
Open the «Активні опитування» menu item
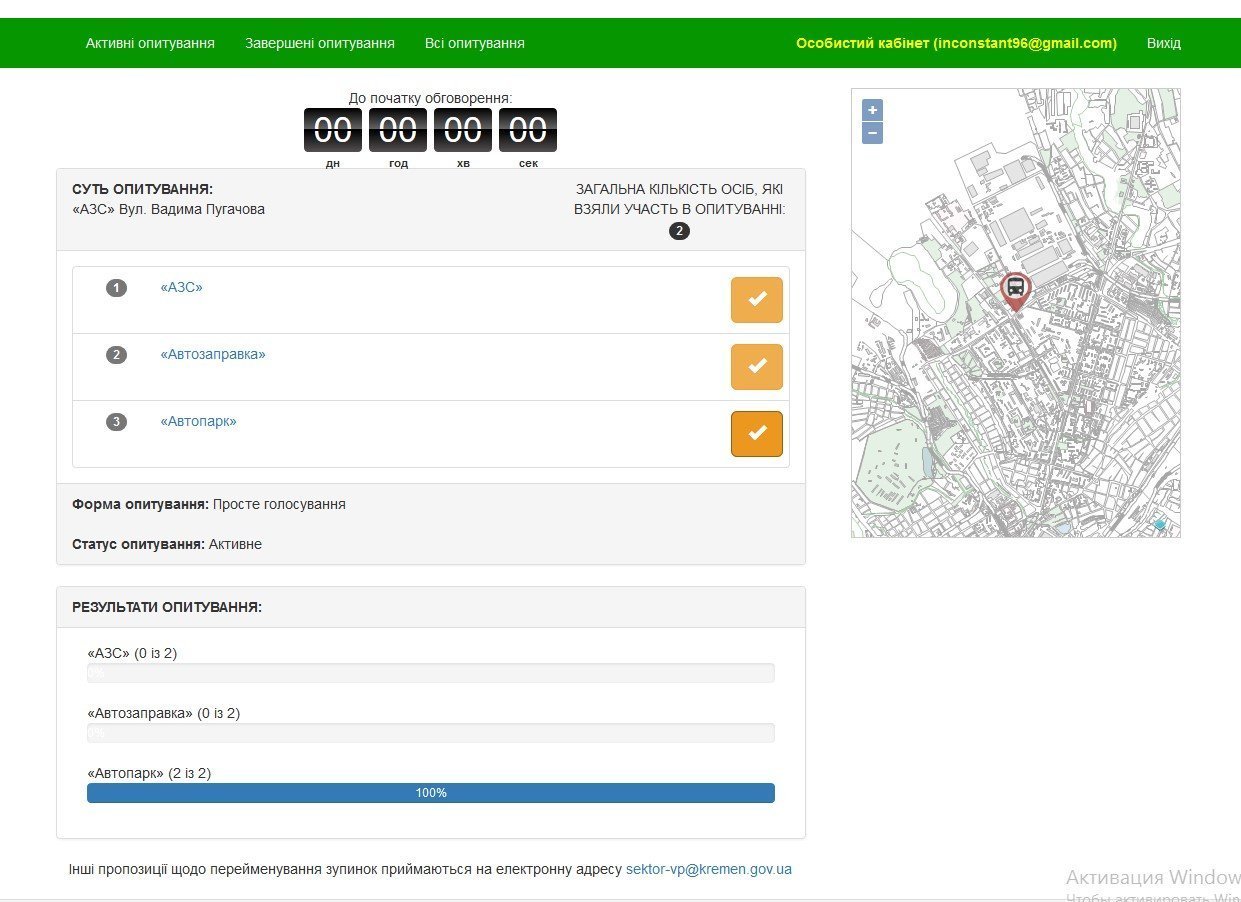click(x=150, y=43)
